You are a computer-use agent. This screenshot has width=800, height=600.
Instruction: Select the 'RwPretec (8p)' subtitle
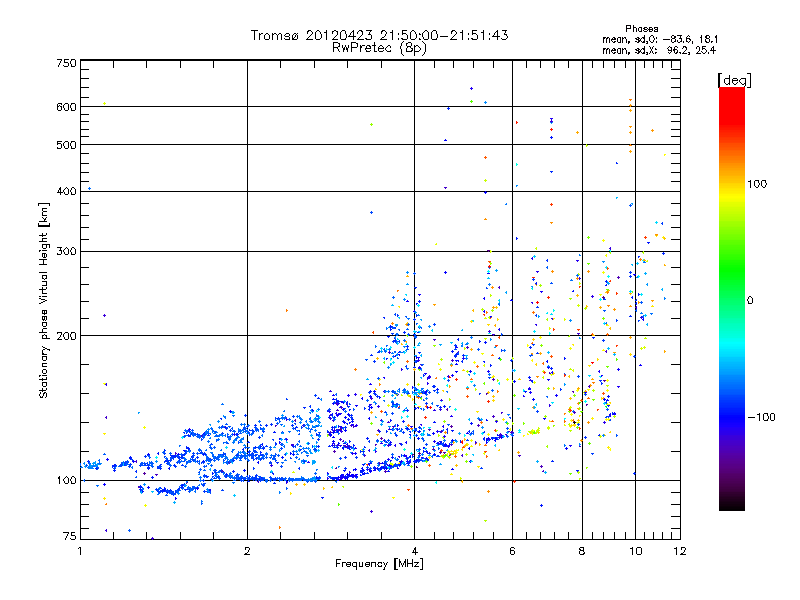379,48
